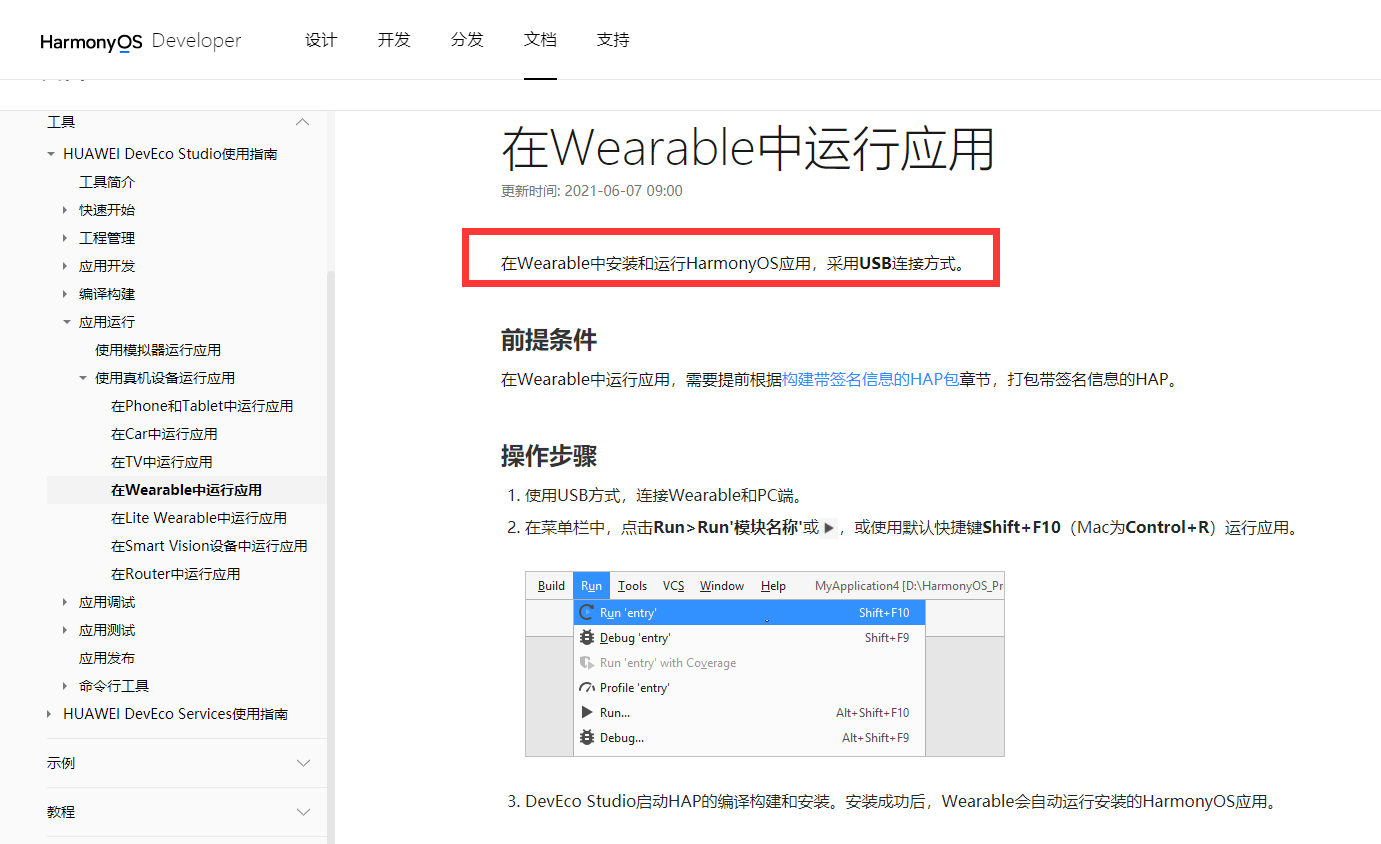This screenshot has height=844, width=1381.
Task: Expand the 工程管理 tree arrow
Action: tap(67, 238)
